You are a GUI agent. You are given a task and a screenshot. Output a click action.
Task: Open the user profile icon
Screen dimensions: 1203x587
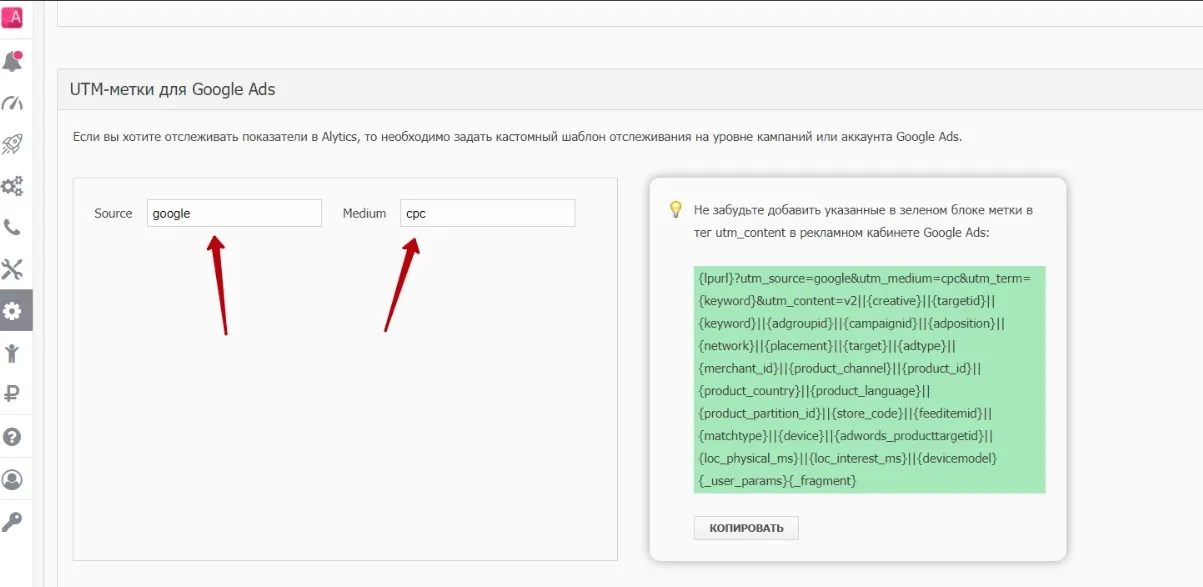click(x=12, y=479)
